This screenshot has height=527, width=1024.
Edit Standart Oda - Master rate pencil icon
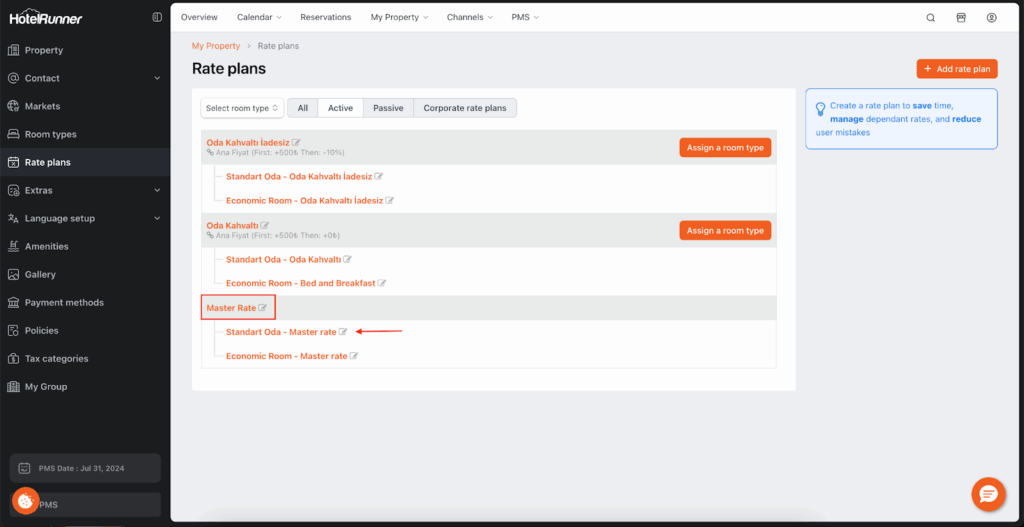[343, 332]
